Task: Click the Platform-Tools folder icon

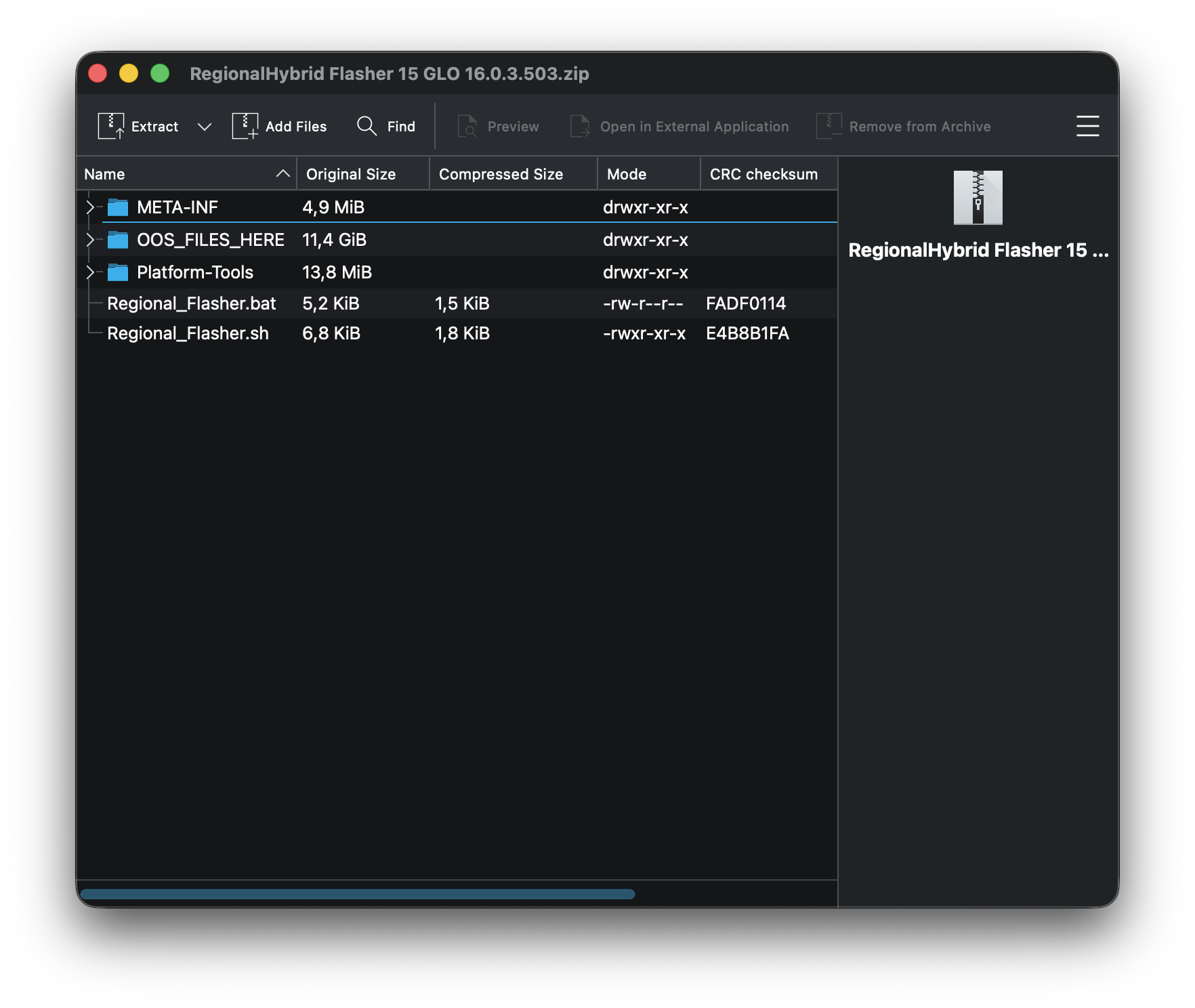Action: [x=118, y=272]
